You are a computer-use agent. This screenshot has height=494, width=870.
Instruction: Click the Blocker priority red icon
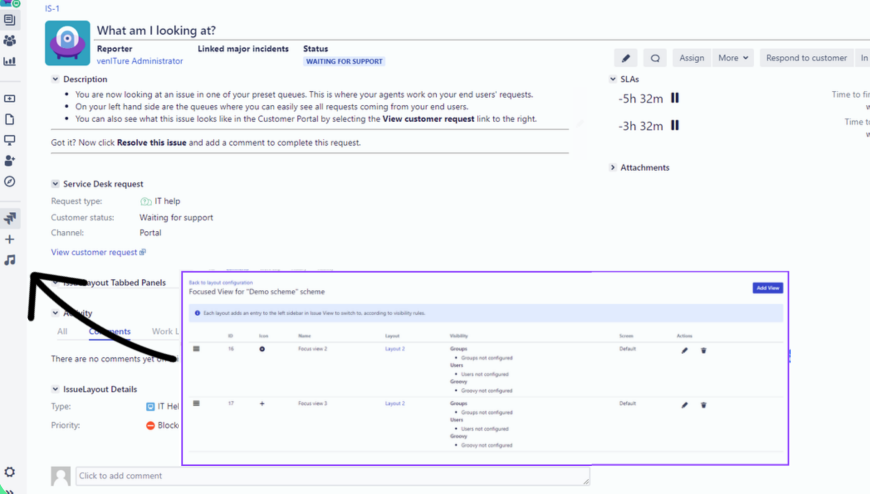[x=150, y=425]
